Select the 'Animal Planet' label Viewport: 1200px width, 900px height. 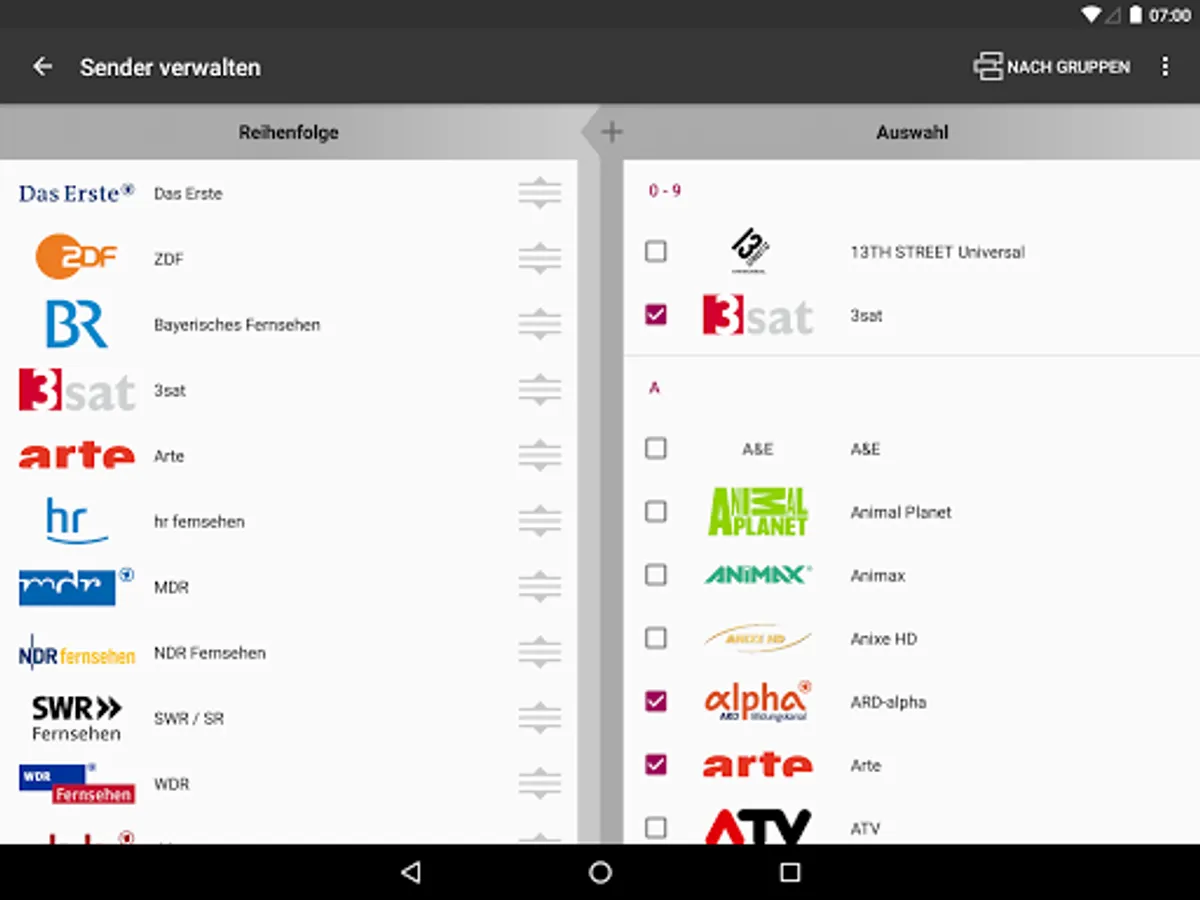pyautogui.click(x=901, y=512)
